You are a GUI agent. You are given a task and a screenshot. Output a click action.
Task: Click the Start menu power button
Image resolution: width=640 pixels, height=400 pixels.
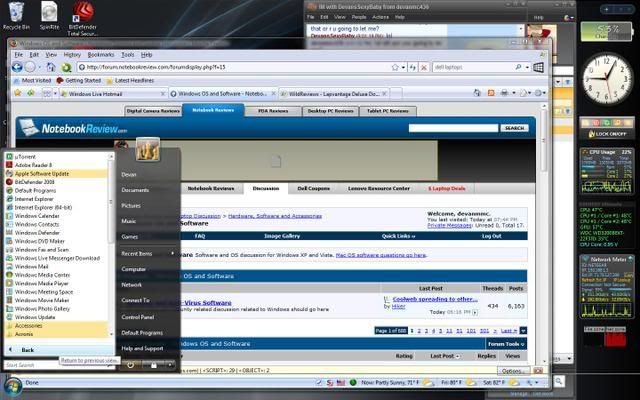tap(130, 365)
